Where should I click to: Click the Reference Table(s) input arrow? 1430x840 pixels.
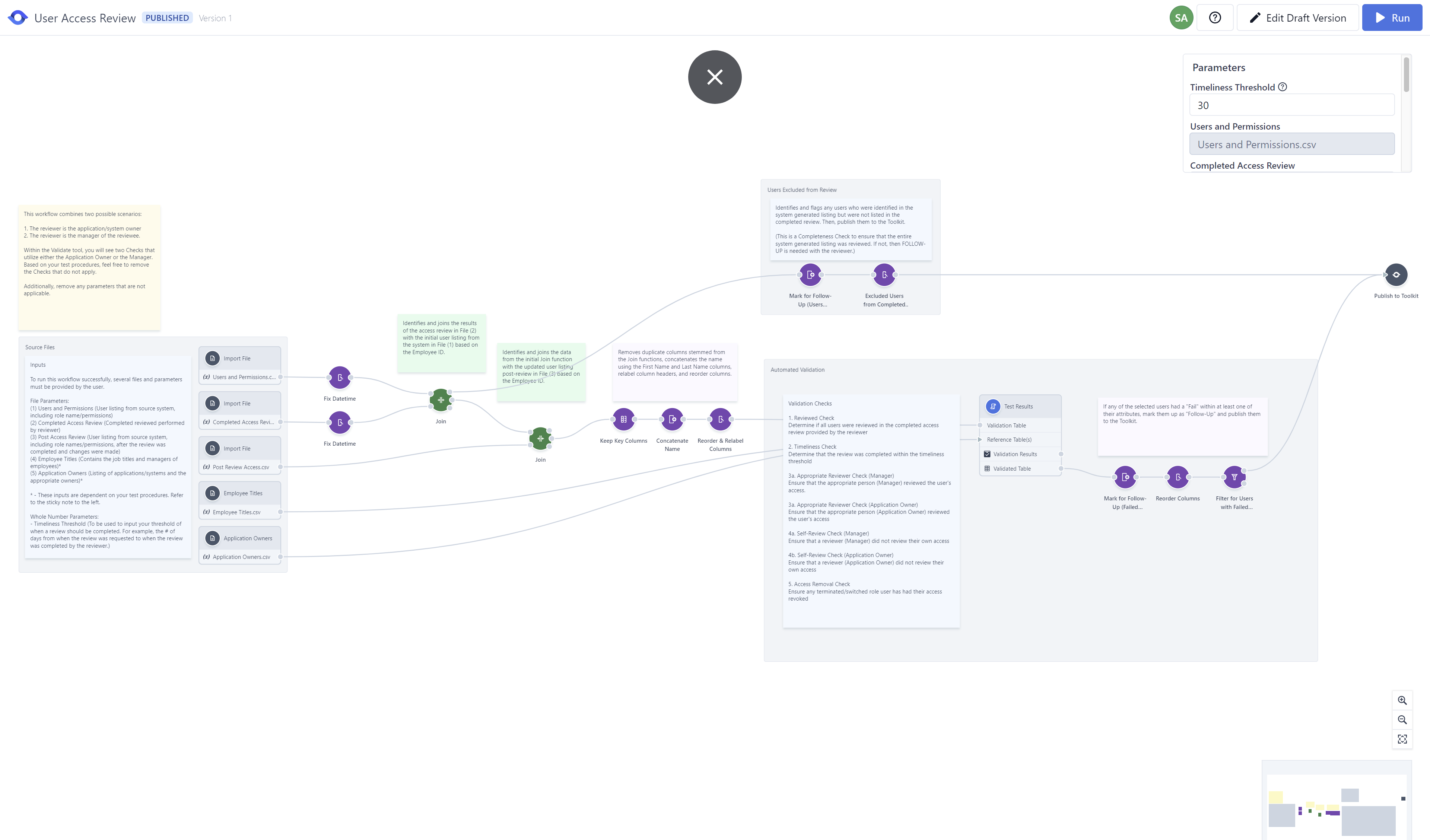click(980, 440)
